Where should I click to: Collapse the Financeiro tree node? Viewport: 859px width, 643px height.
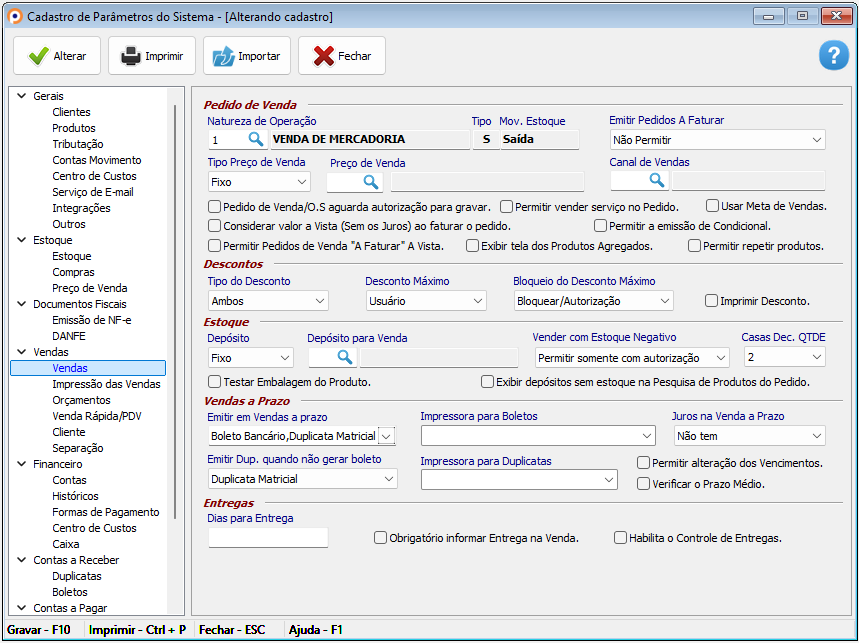point(21,464)
